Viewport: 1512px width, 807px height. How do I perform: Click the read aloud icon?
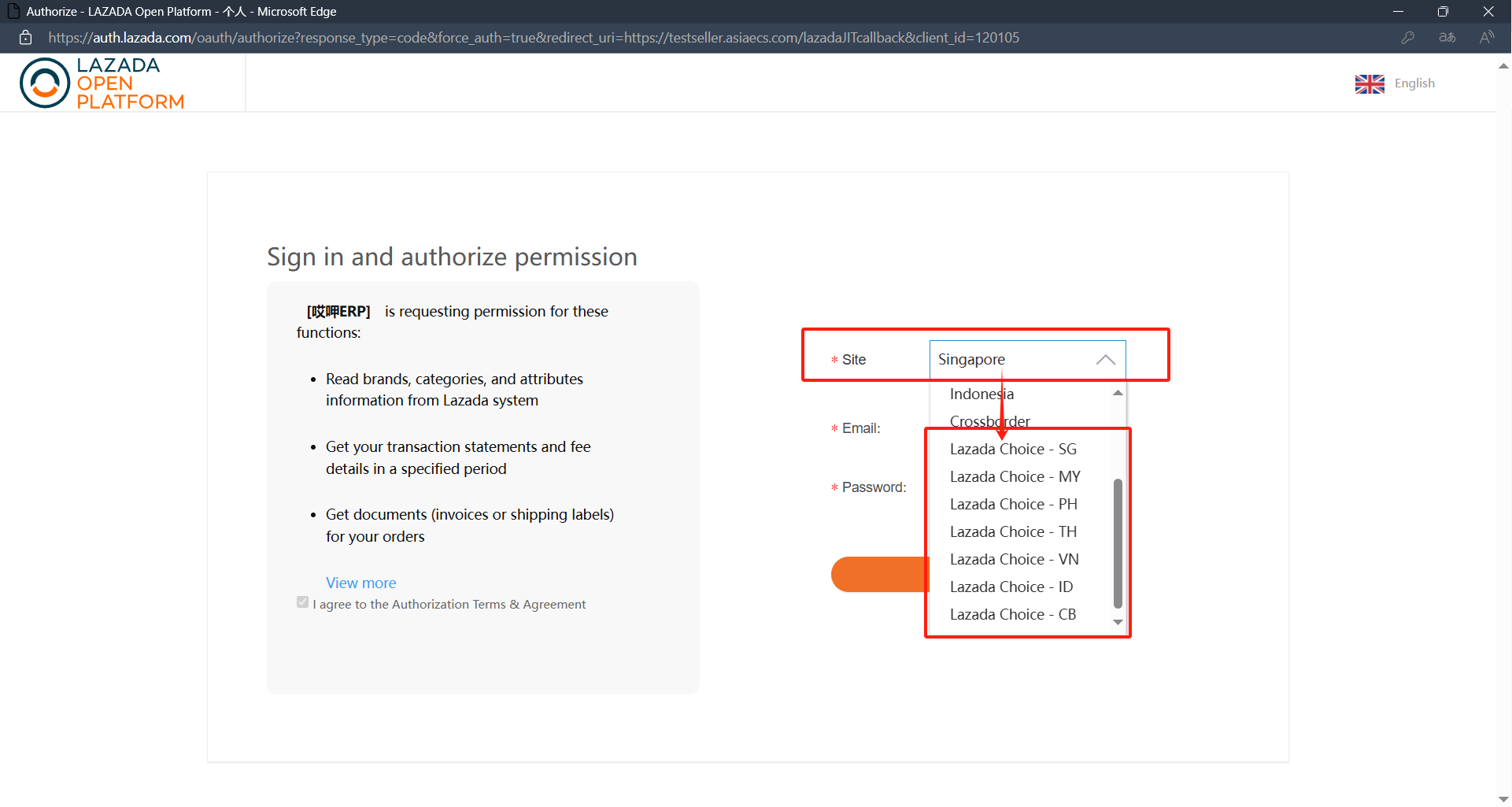coord(1487,37)
